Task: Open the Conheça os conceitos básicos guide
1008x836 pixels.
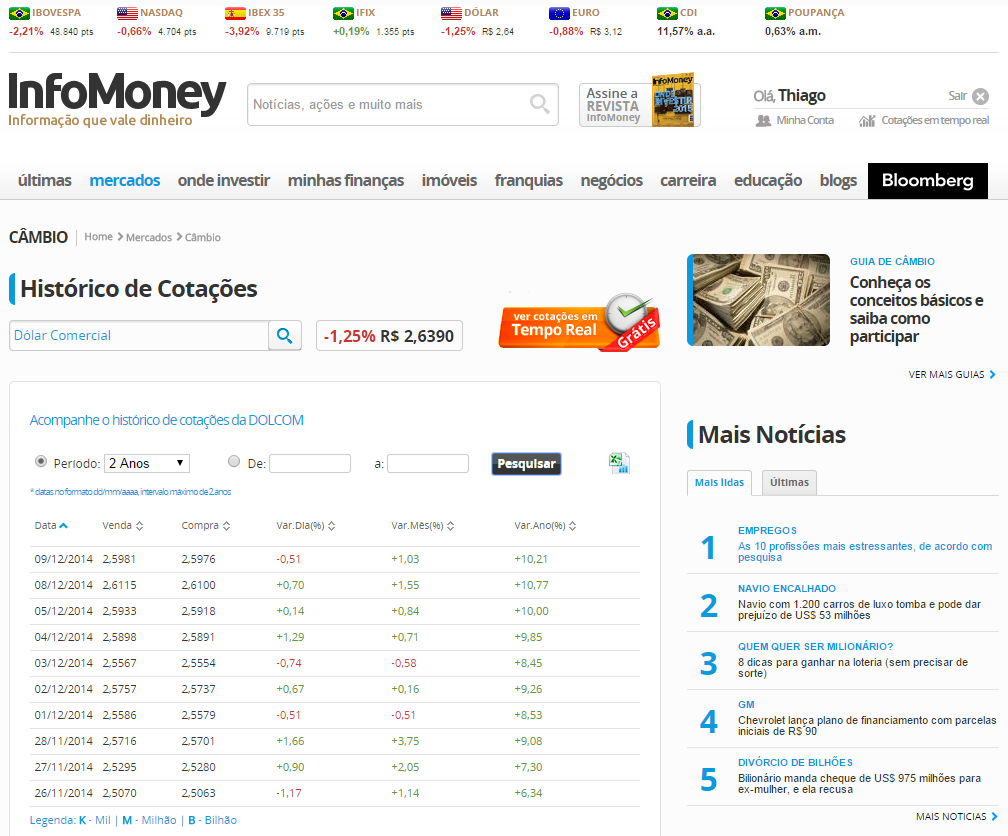Action: coord(917,309)
